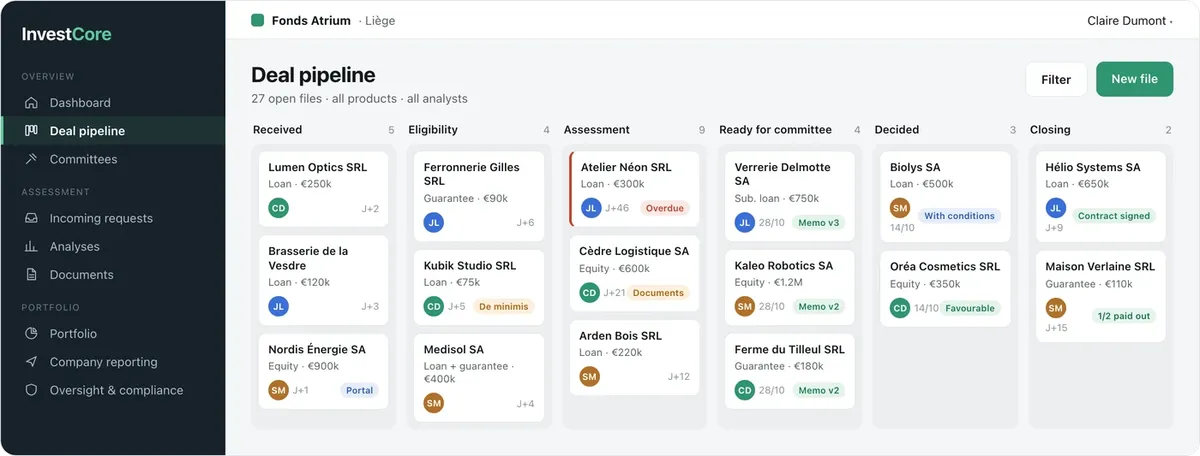
Task: Click 1/2 paid out tag on Maison Verlaine
Action: (x=1124, y=316)
